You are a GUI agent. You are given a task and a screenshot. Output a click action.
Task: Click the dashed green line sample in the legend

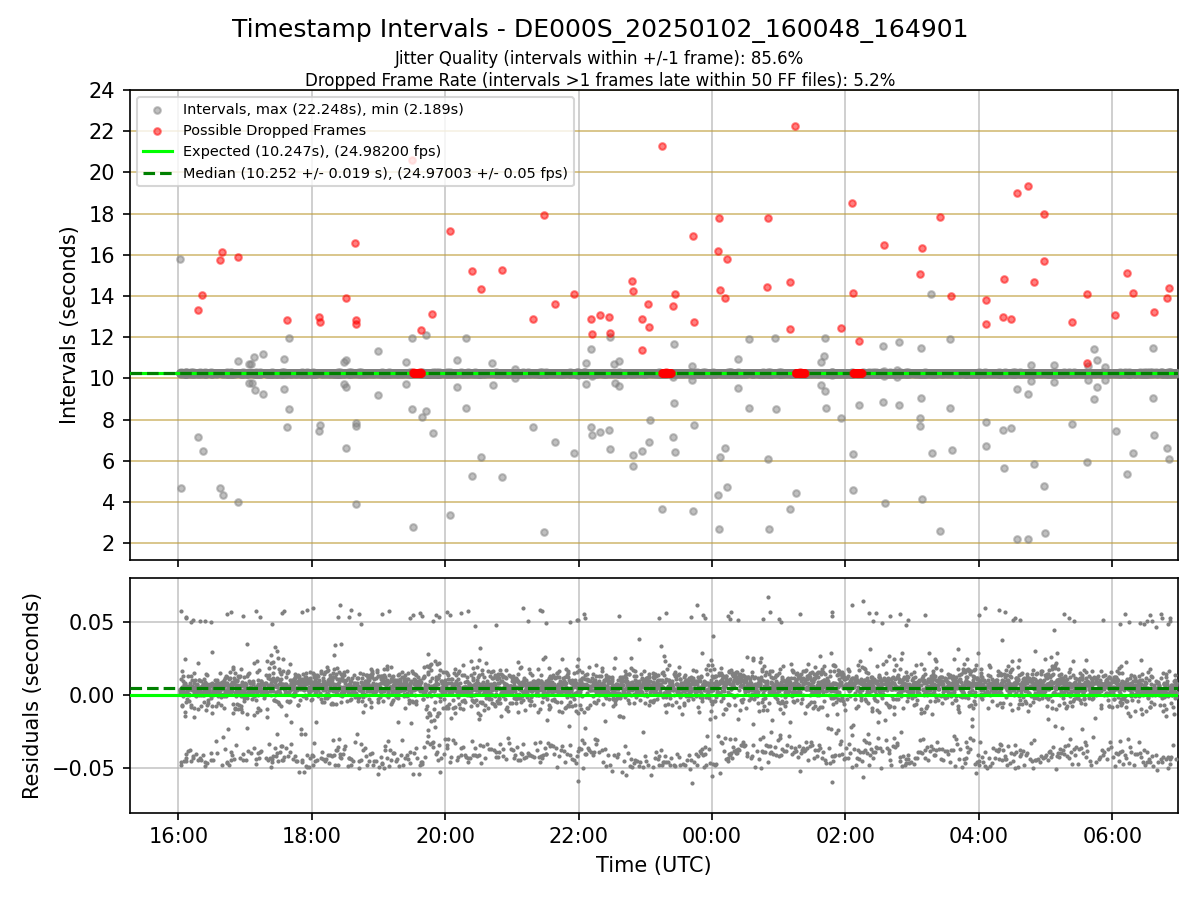click(157, 173)
